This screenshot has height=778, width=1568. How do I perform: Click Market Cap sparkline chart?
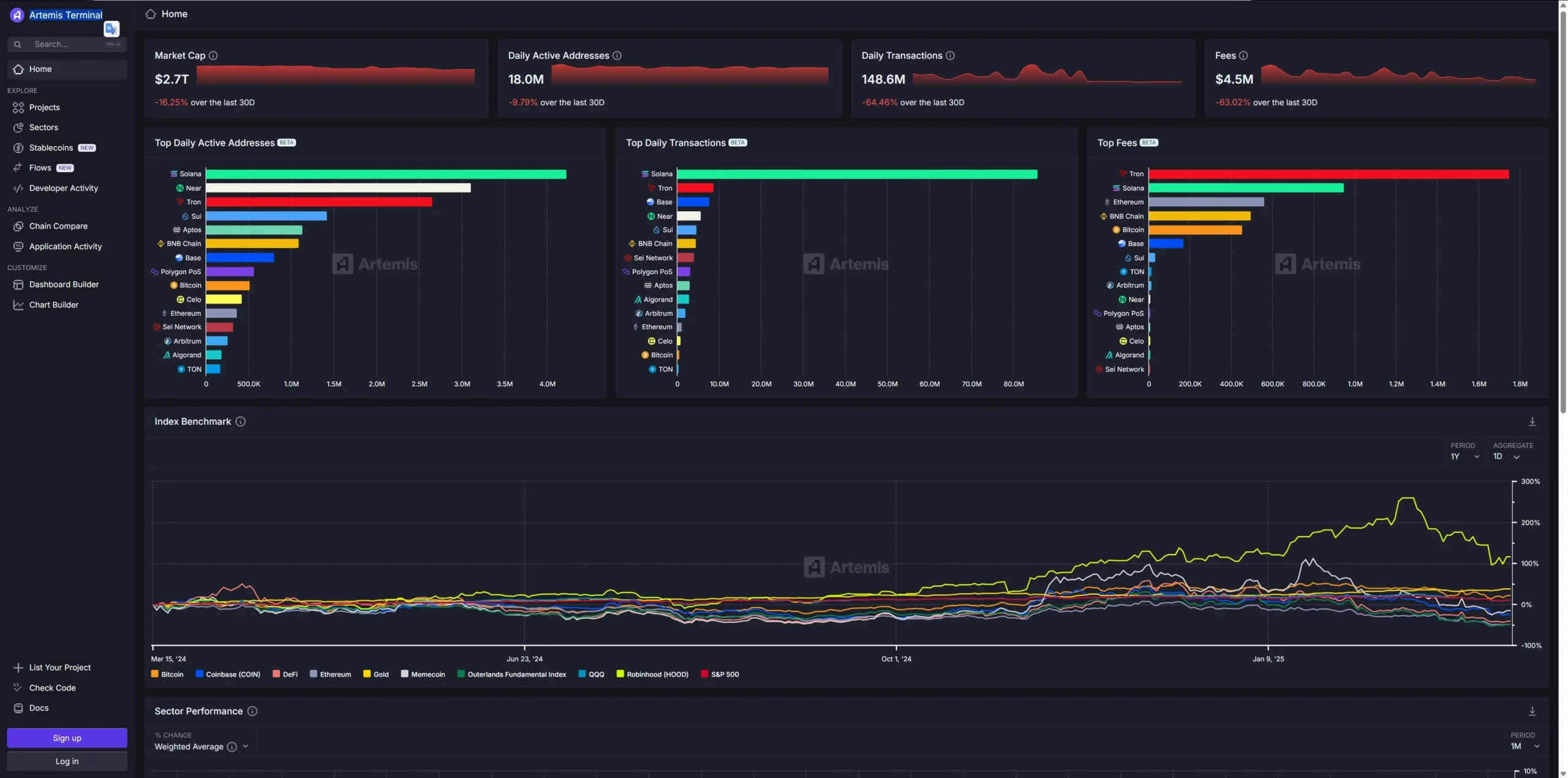(x=335, y=75)
